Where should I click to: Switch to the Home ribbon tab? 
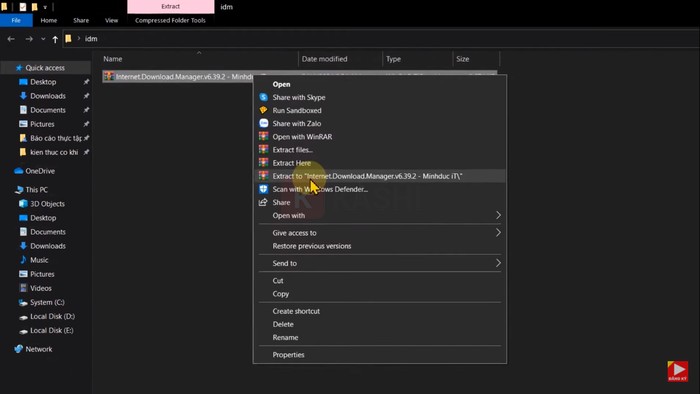point(49,20)
